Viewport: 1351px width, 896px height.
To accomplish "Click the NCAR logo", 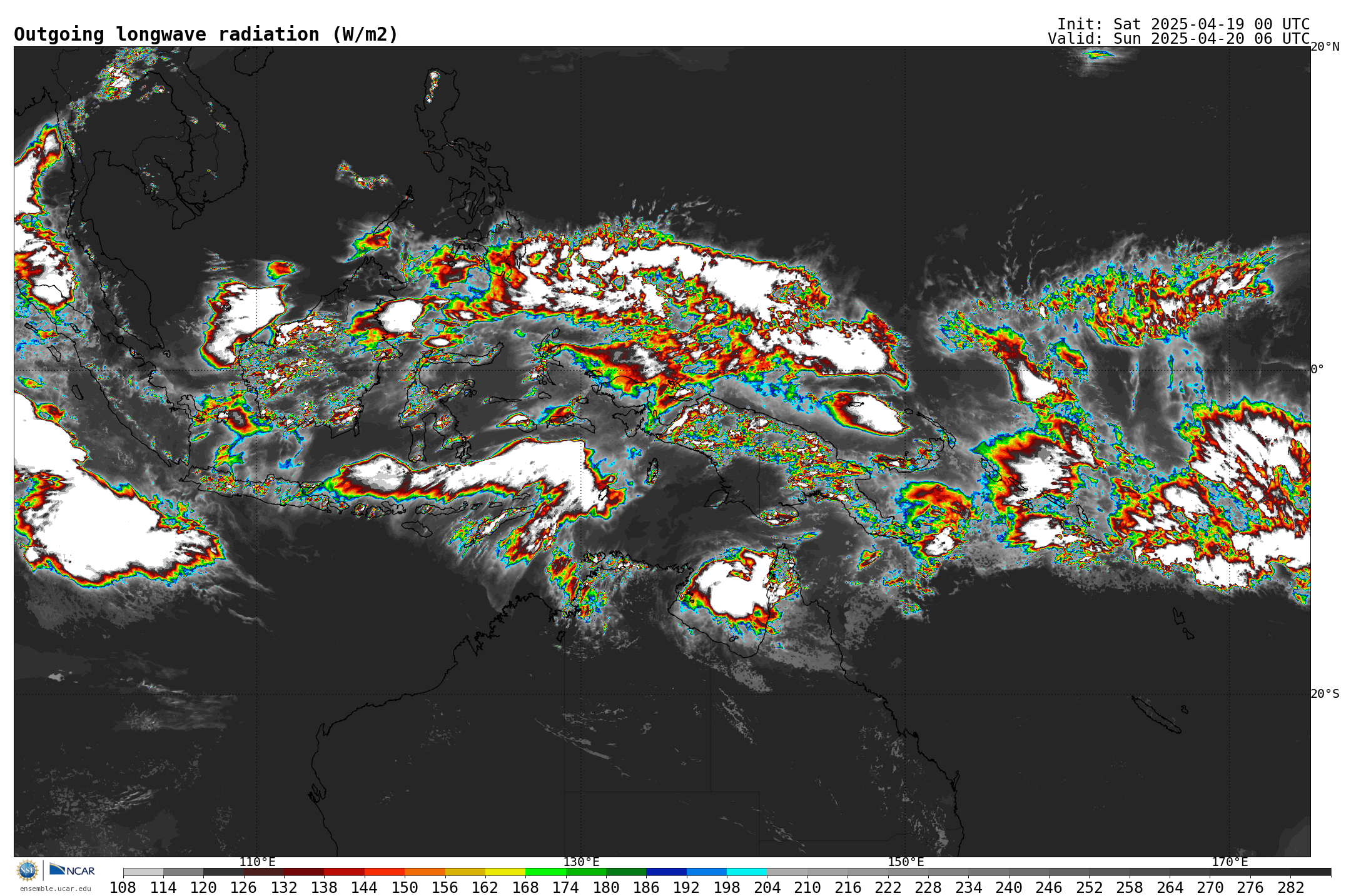I will [x=72, y=870].
